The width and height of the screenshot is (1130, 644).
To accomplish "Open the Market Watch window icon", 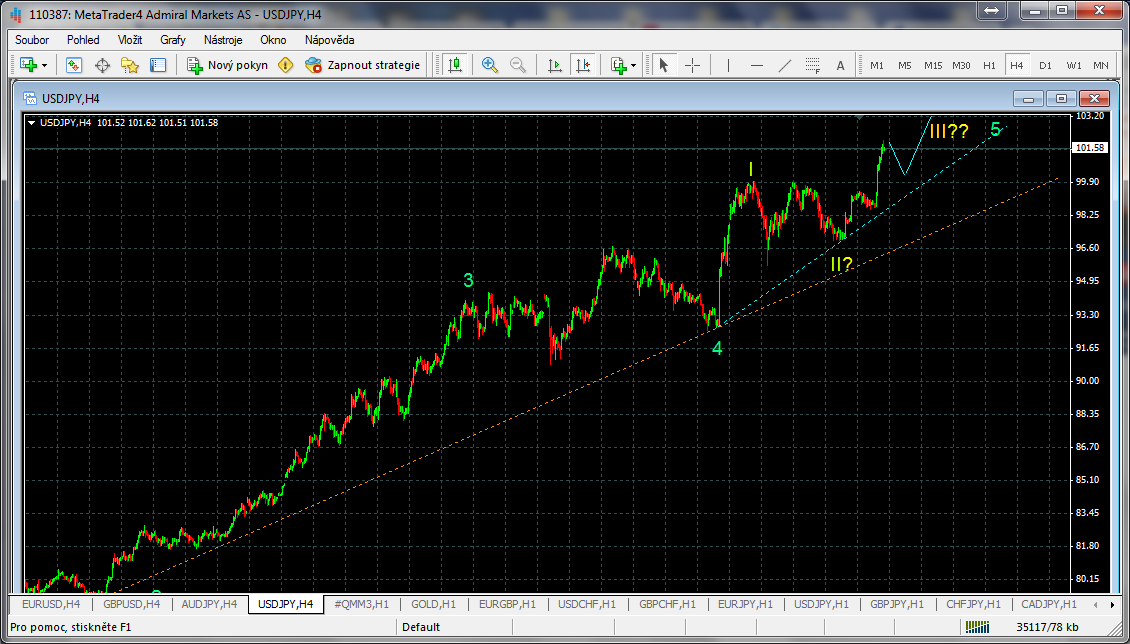I will [74, 66].
